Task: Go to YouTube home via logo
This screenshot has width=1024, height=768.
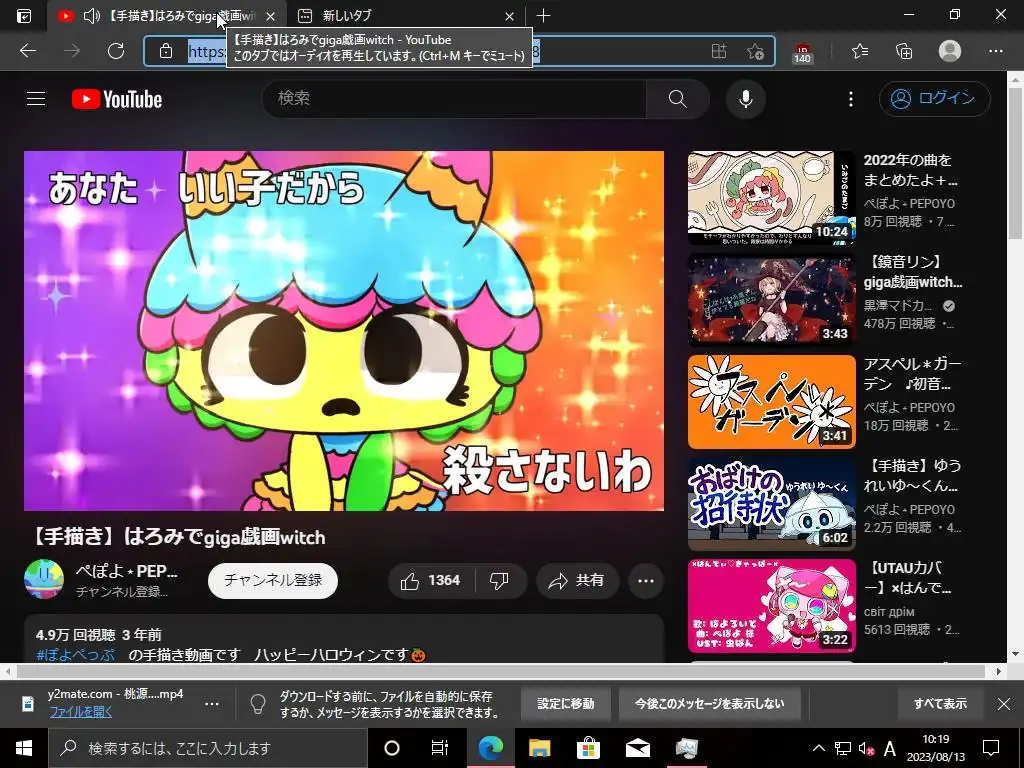Action: [x=117, y=99]
